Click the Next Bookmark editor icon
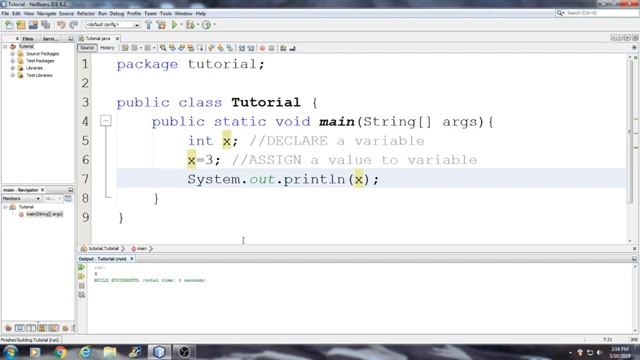The height and width of the screenshot is (360, 640). coord(220,48)
